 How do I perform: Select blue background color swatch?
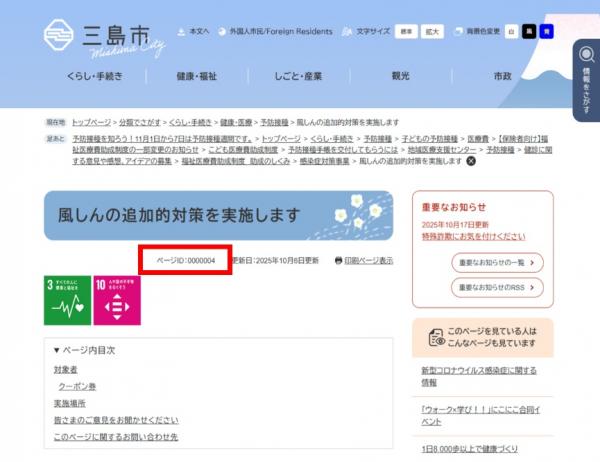pos(546,31)
